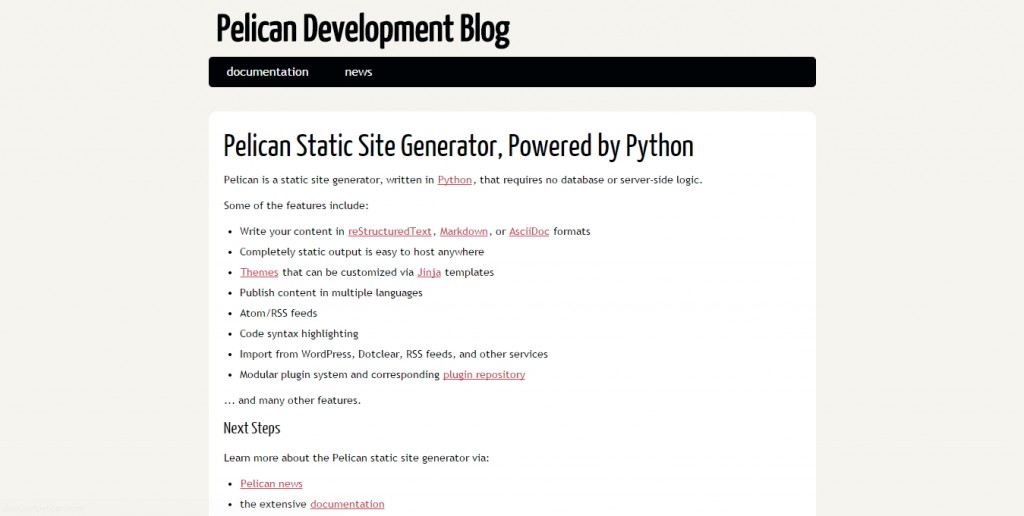Click the Import from WordPress list item
This screenshot has width=1024, height=516.
pyautogui.click(x=393, y=354)
